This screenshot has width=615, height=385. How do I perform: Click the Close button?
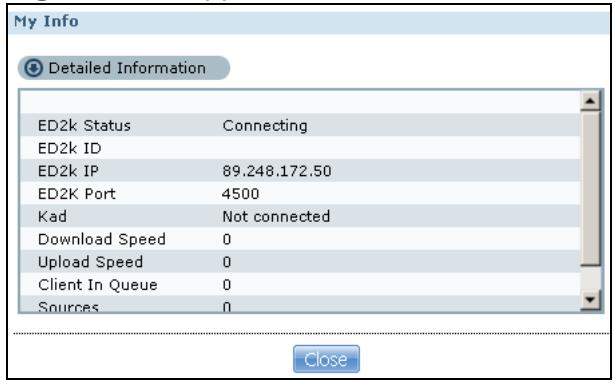point(326,359)
